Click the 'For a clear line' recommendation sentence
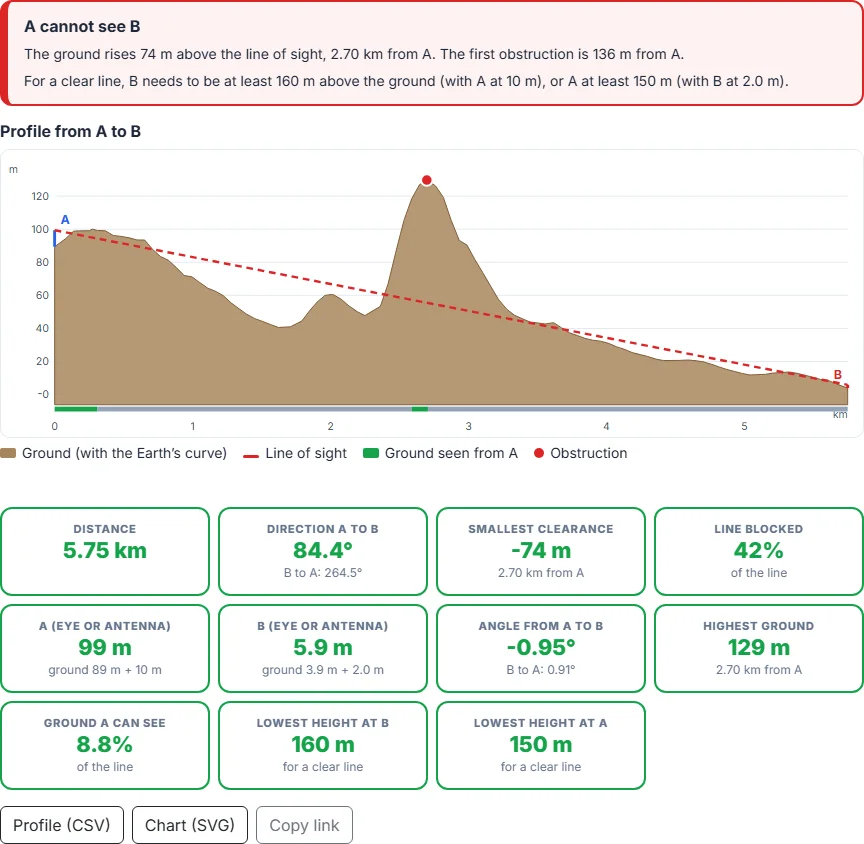Screen dimensions: 864x844 click(406, 81)
